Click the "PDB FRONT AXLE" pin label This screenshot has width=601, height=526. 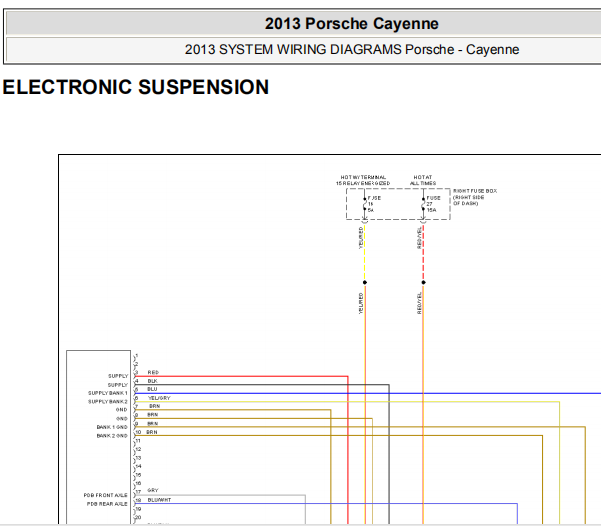coord(105,495)
